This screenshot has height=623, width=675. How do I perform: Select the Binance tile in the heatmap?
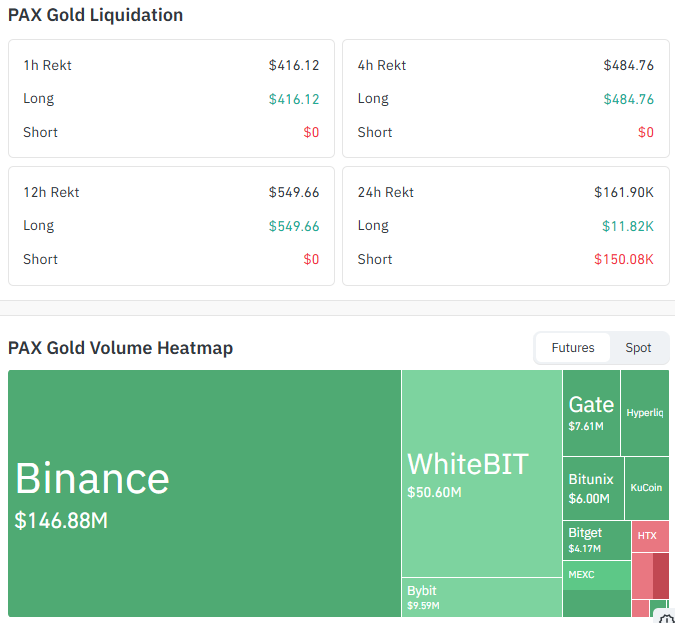(204, 493)
